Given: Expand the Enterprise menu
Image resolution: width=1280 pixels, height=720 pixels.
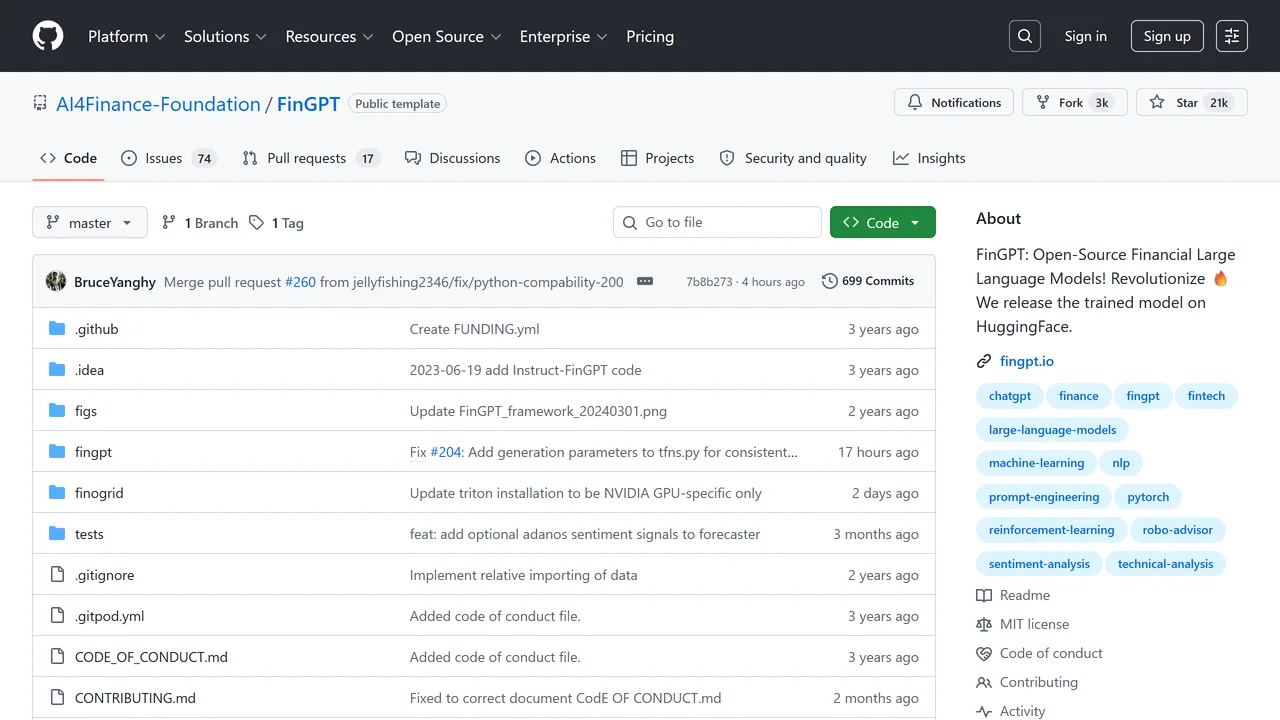Looking at the screenshot, I should coord(563,36).
